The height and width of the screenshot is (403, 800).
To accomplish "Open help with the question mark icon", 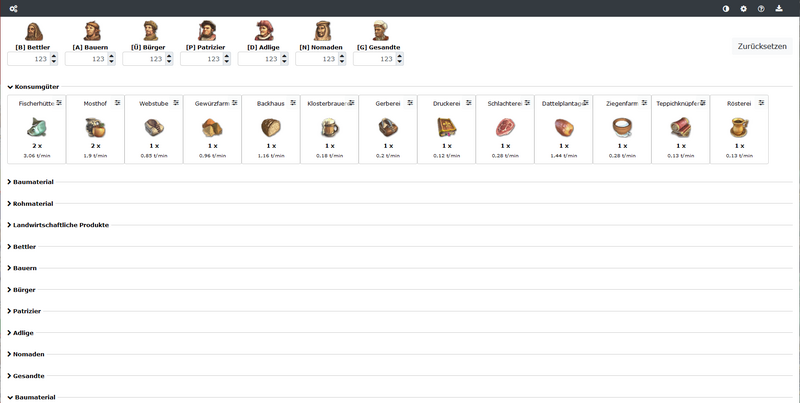I will click(x=761, y=9).
